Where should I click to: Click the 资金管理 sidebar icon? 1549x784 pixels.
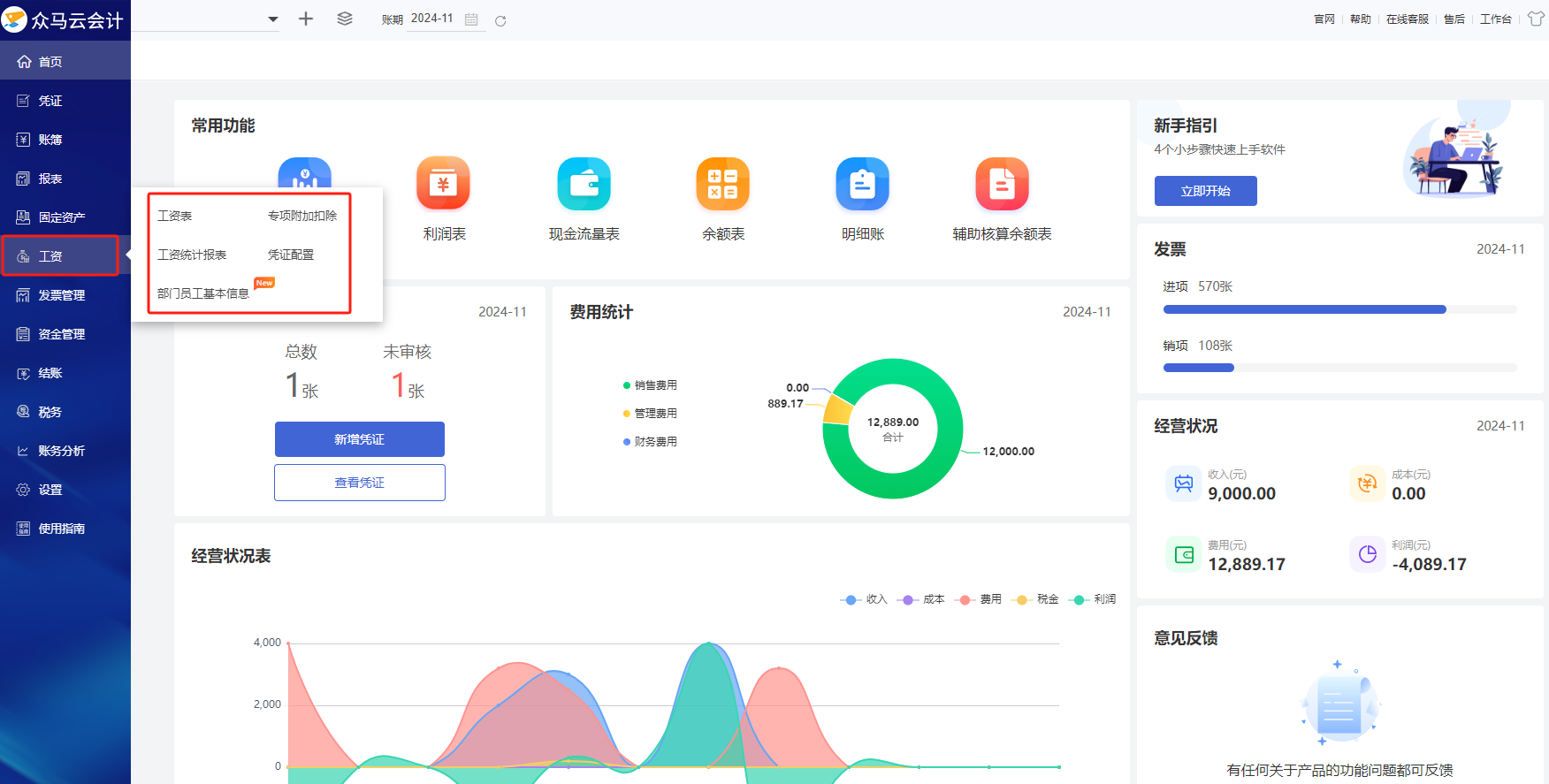pyautogui.click(x=23, y=334)
